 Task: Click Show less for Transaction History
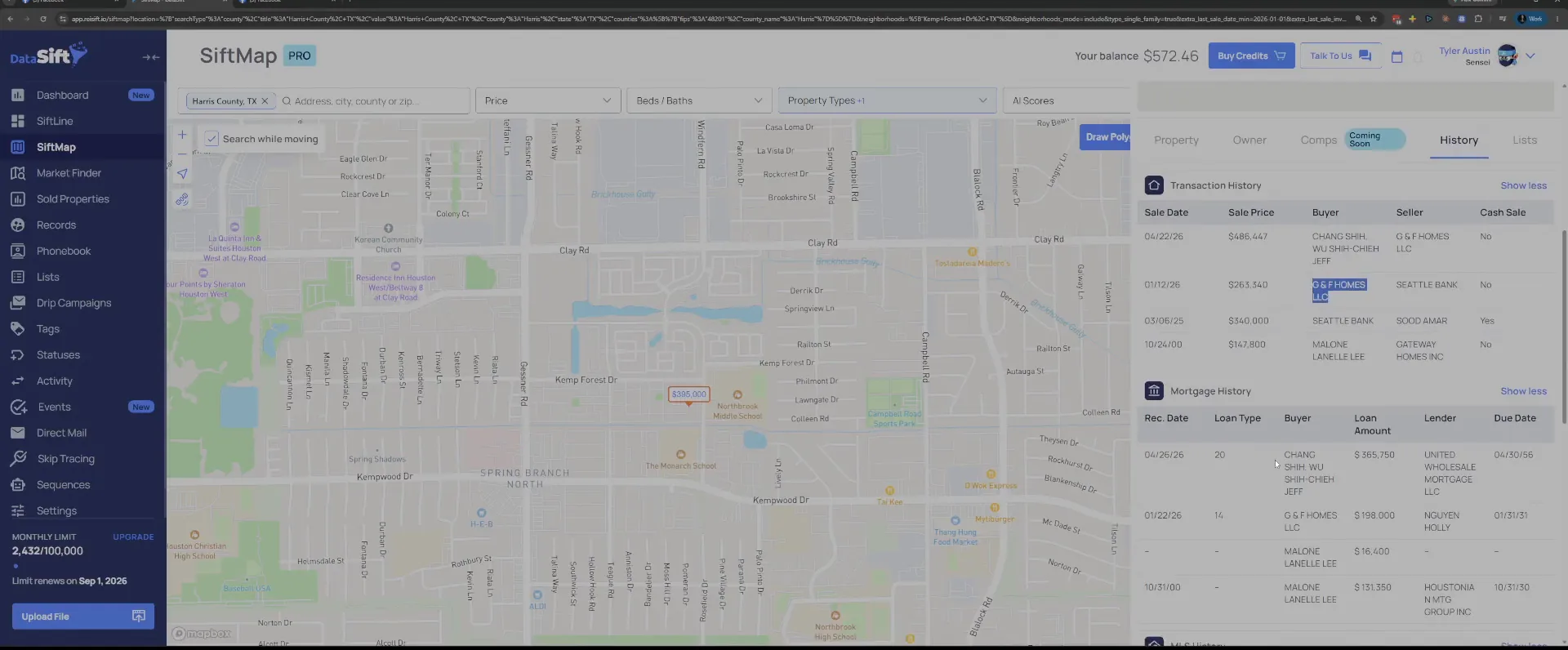1523,185
